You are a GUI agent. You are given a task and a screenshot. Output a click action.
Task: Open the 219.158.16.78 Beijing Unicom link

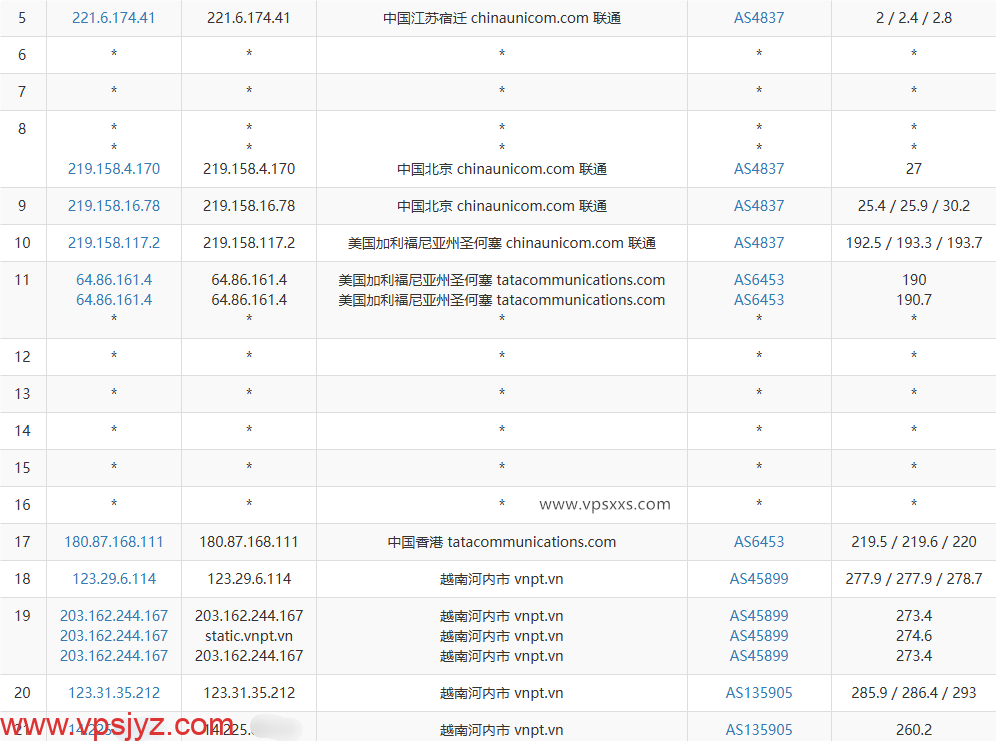click(113, 206)
